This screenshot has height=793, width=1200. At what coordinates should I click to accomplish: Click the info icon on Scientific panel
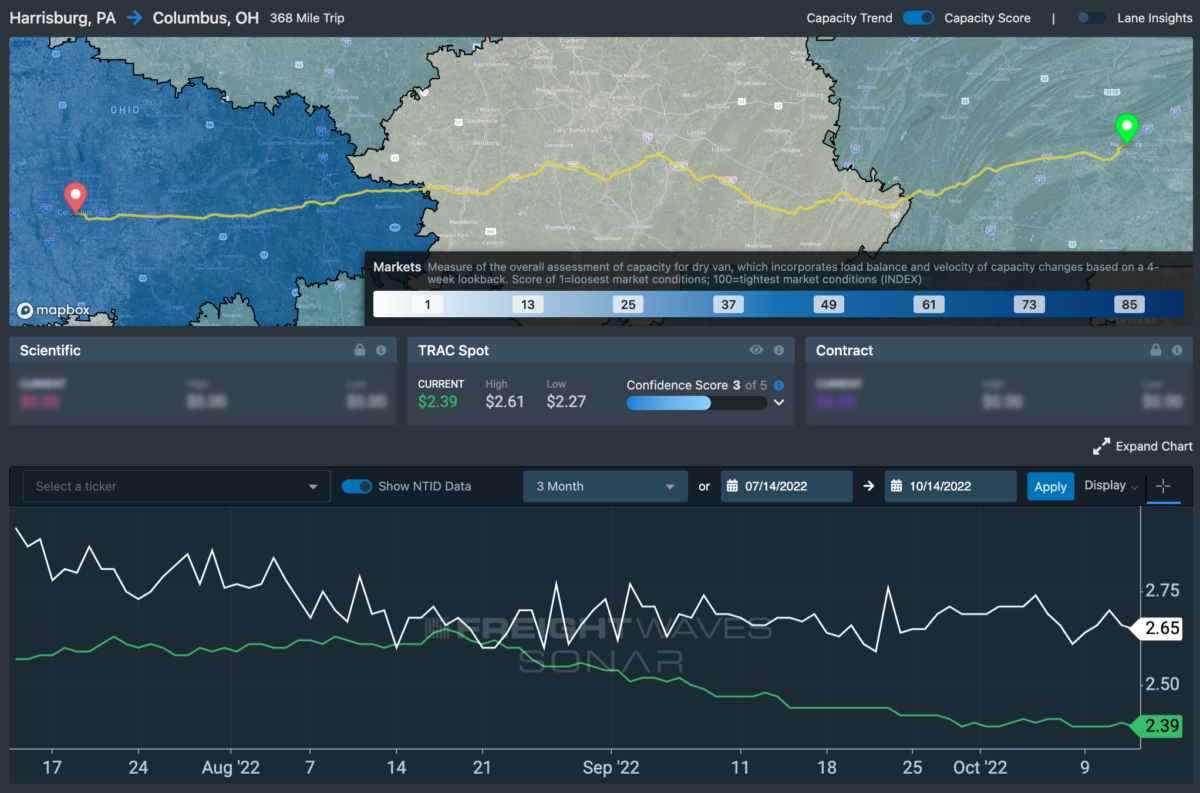[380, 351]
